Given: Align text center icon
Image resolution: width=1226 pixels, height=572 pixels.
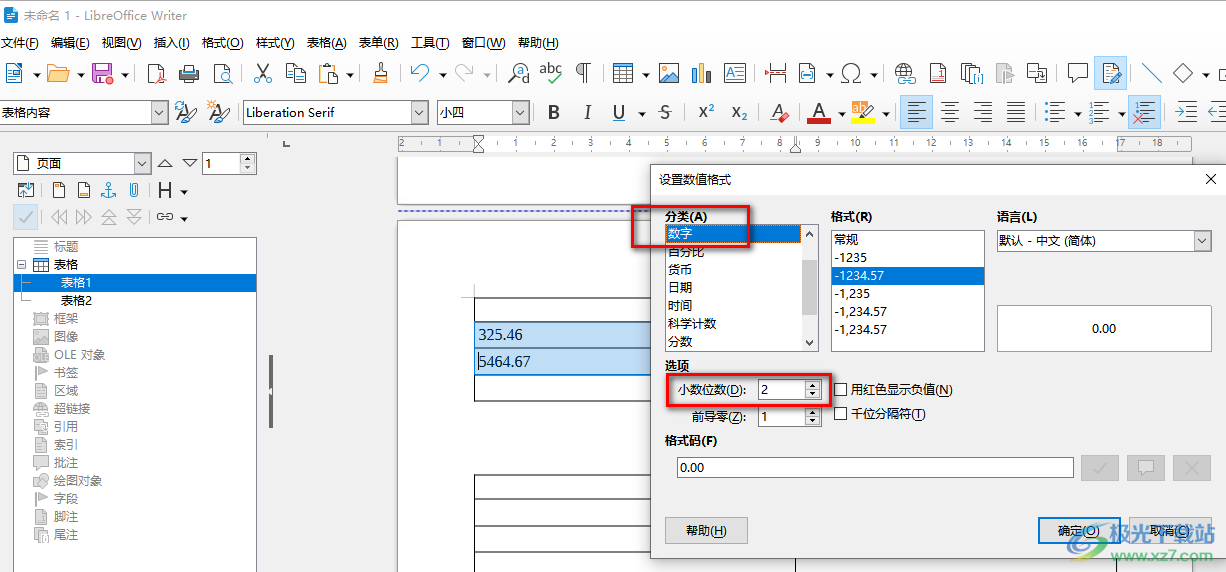Looking at the screenshot, I should [x=950, y=113].
